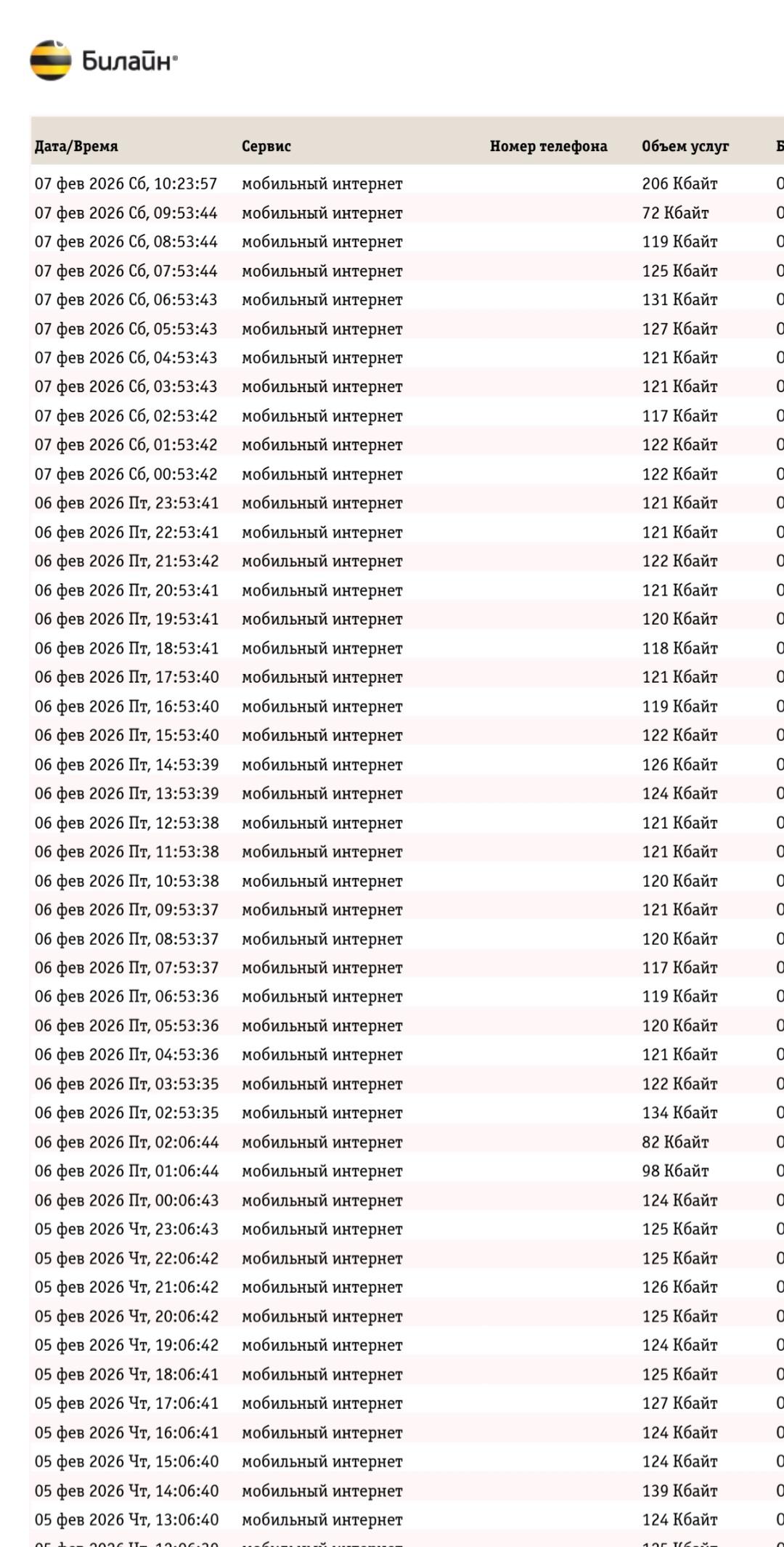
Task: Click service cell in the 06 фев 00:06:43 row
Action: 322,1200
